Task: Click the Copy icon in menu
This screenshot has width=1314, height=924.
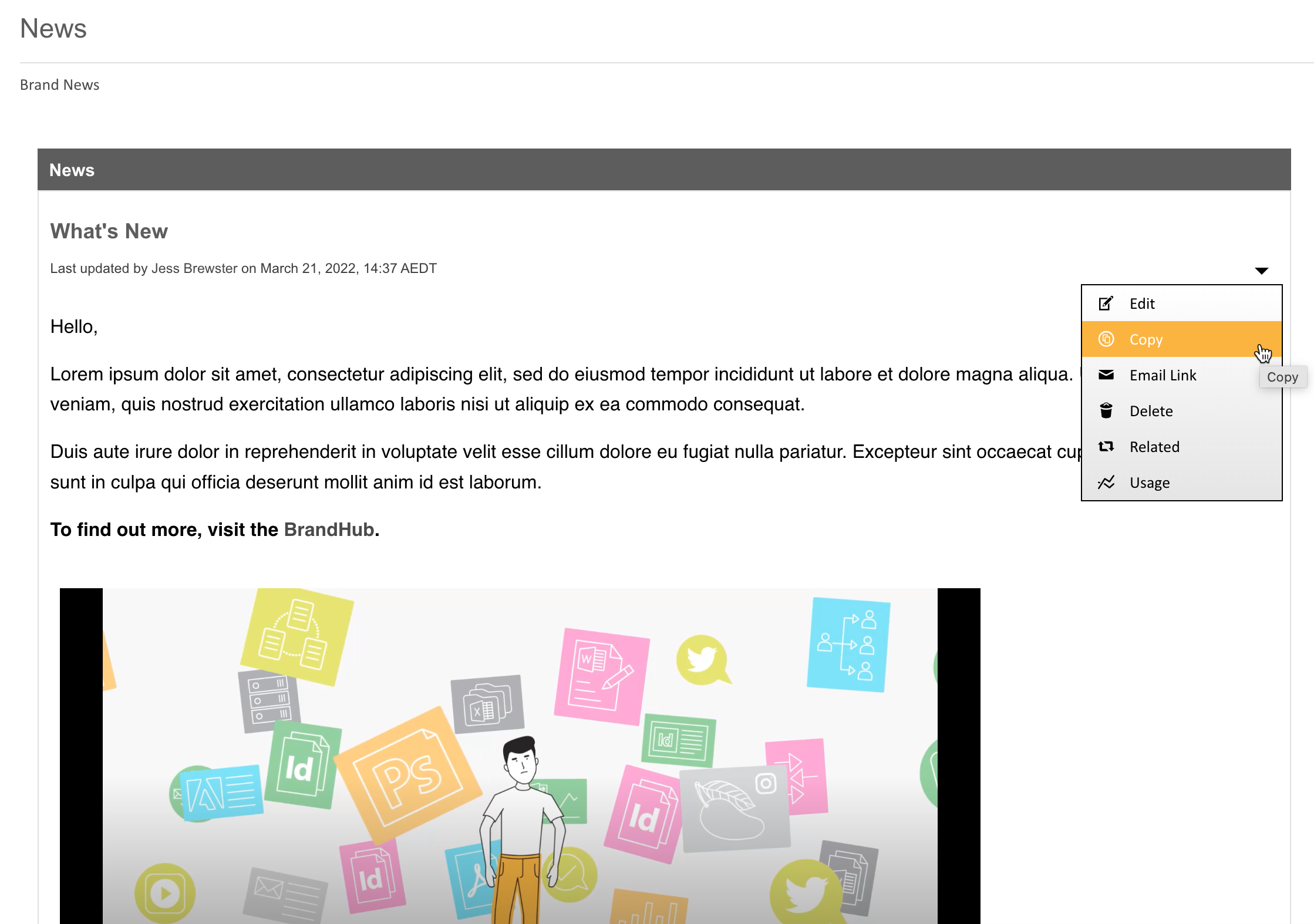Action: (x=1106, y=339)
